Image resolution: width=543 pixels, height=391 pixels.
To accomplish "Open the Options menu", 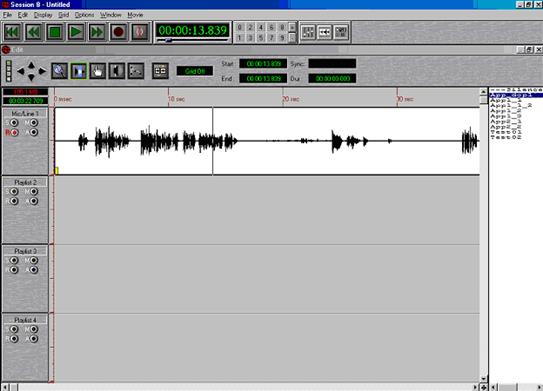I will coord(84,15).
